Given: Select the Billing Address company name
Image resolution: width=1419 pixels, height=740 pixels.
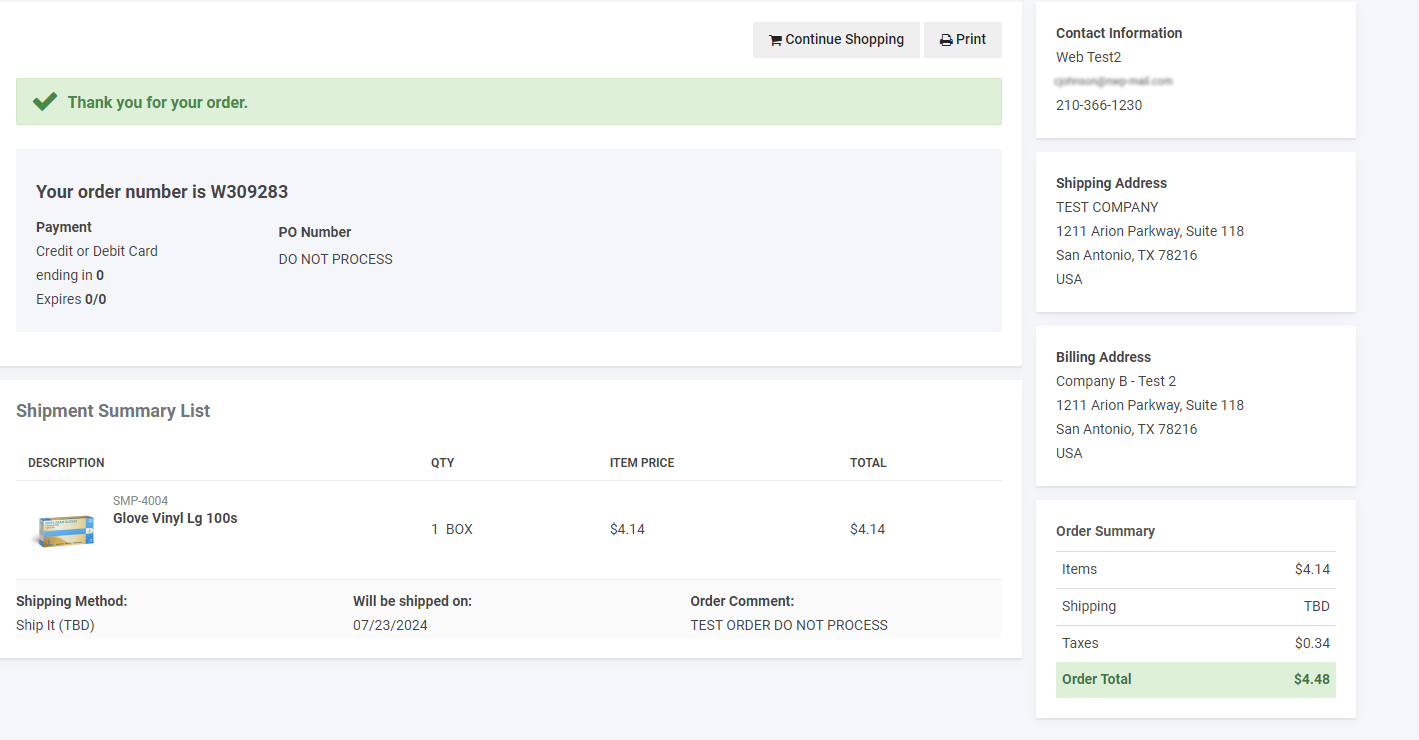Looking at the screenshot, I should 1116,381.
